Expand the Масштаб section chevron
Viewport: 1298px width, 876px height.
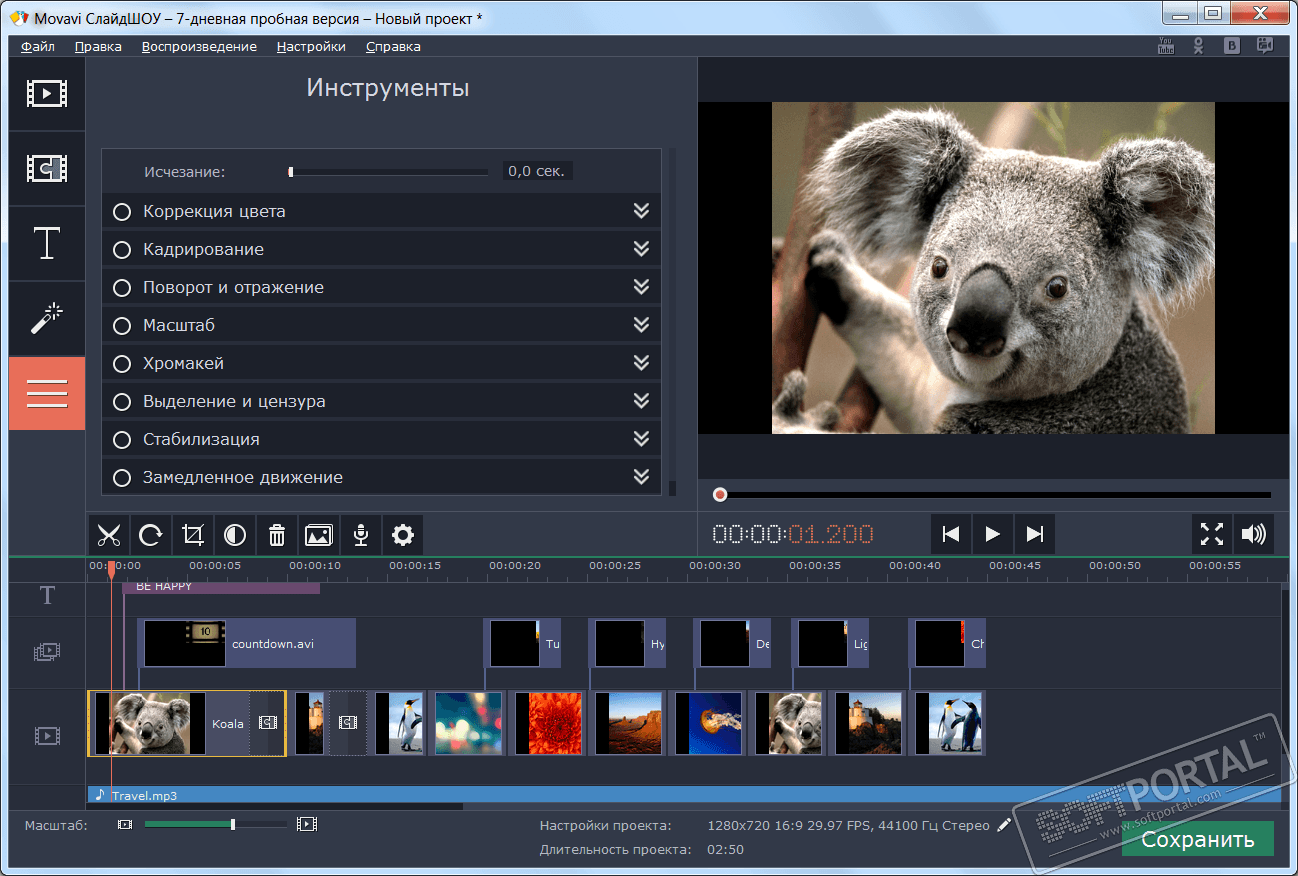point(641,325)
